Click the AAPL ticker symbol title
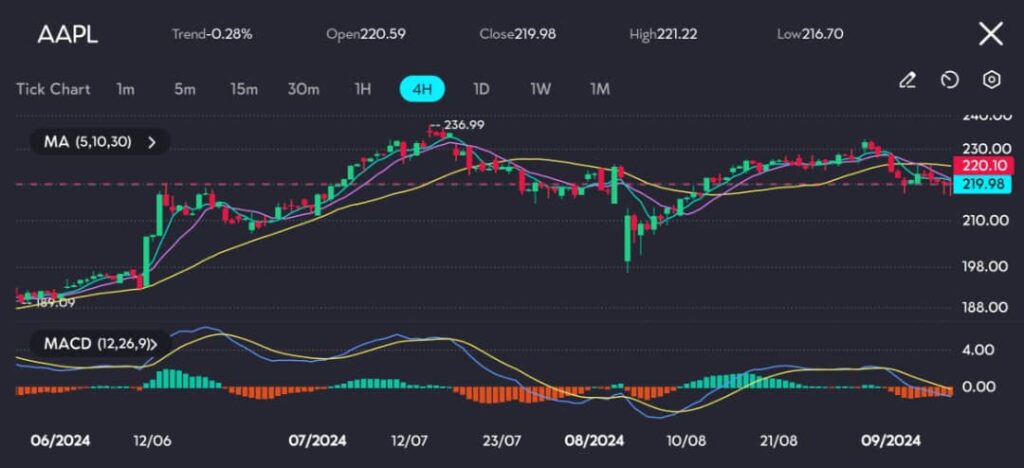Viewport: 1024px width, 468px height. pyautogui.click(x=67, y=35)
